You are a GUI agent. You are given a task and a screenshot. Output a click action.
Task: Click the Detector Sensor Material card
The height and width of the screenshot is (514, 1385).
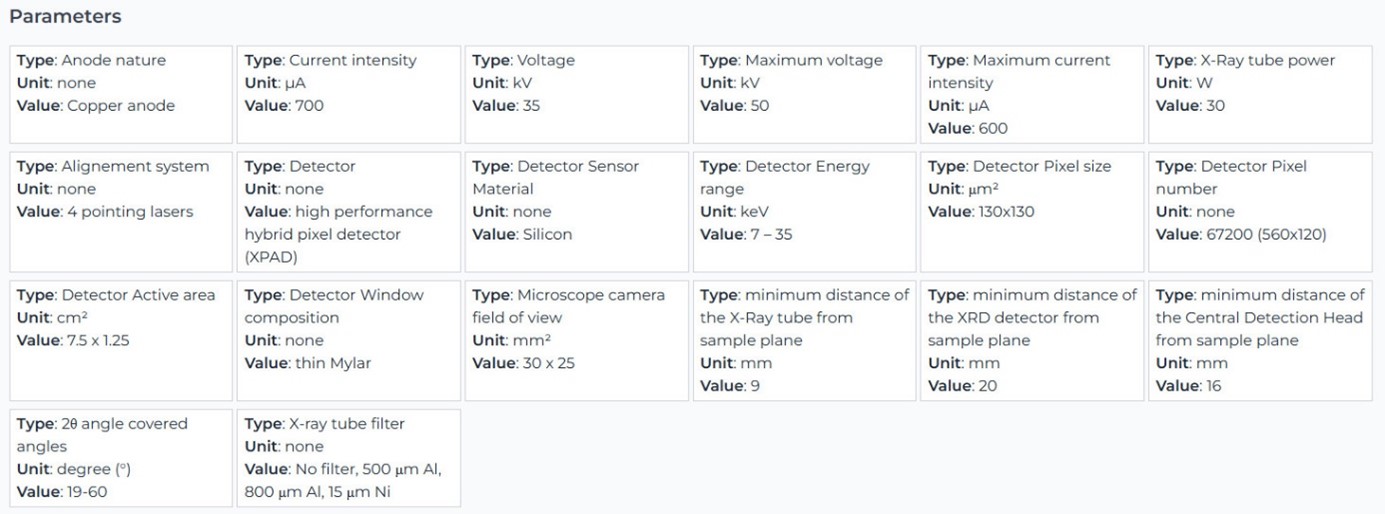point(577,211)
